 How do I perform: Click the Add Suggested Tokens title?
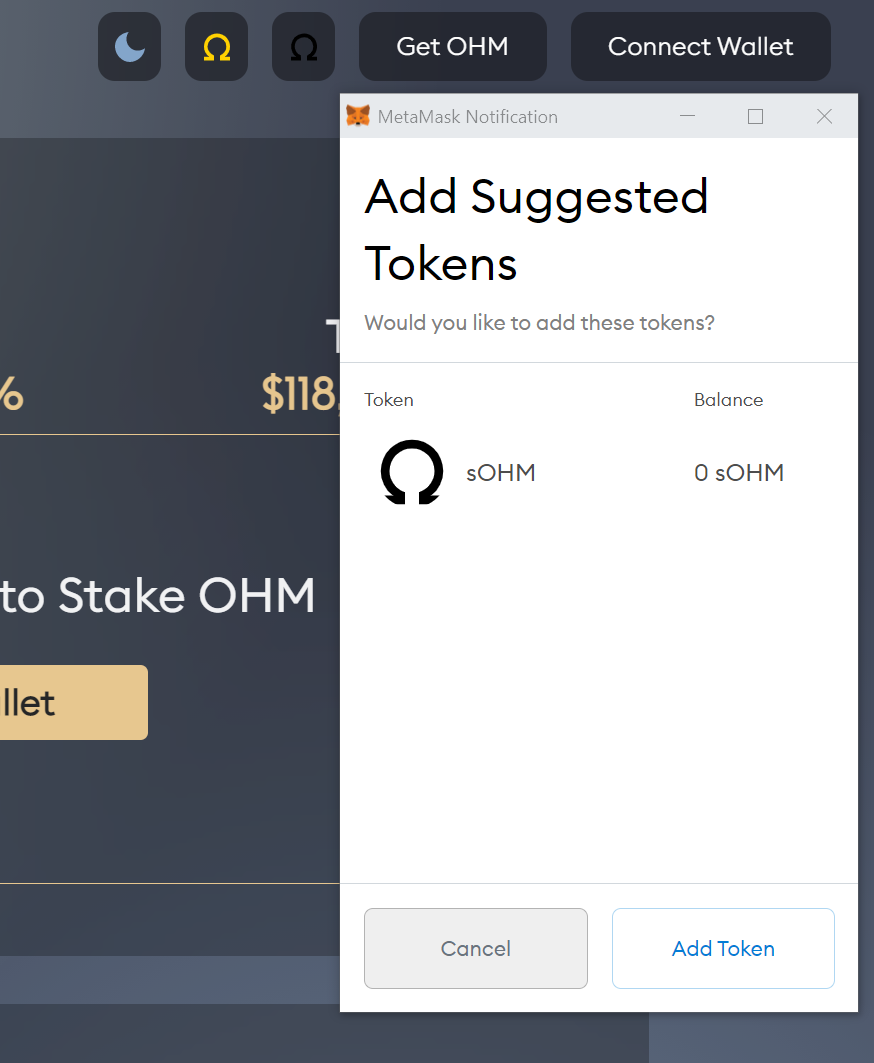(536, 228)
